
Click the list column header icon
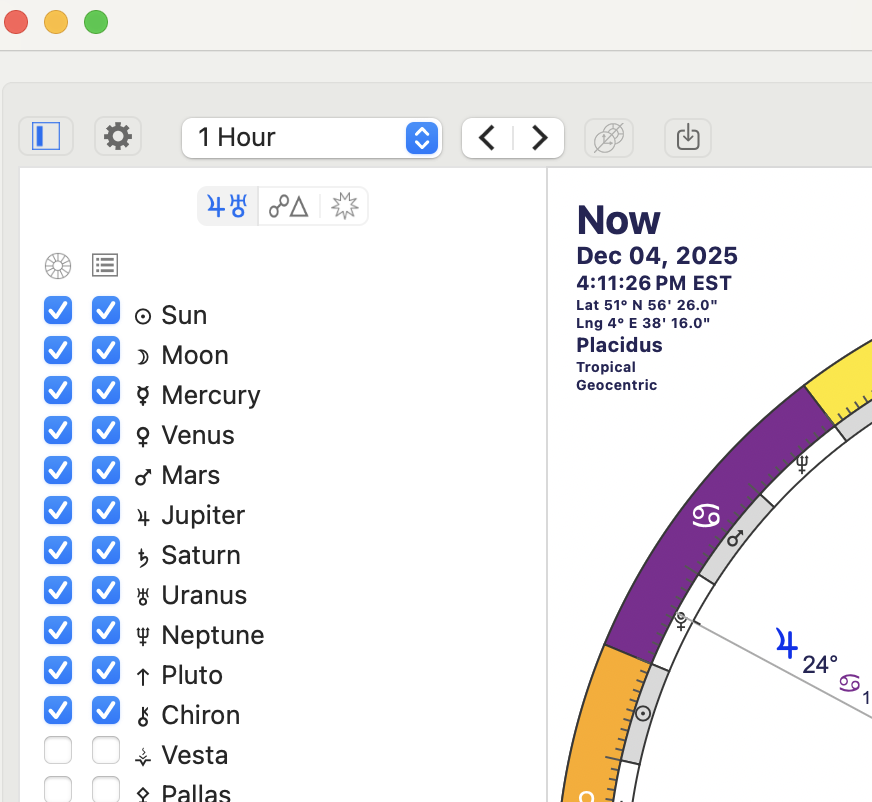[x=105, y=265]
